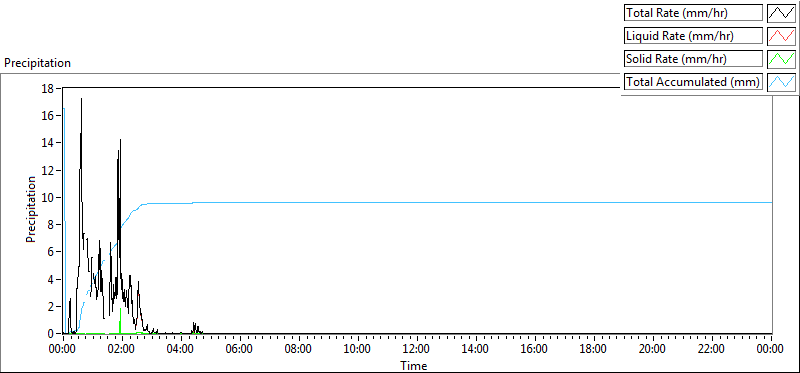Viewport: 800px width, 373px height.
Task: Click the 20:00 time axis label
Action: click(652, 349)
